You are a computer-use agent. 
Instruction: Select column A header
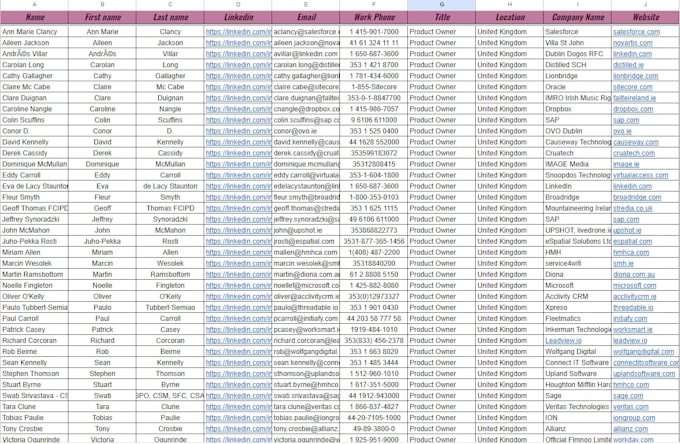[x=34, y=4]
